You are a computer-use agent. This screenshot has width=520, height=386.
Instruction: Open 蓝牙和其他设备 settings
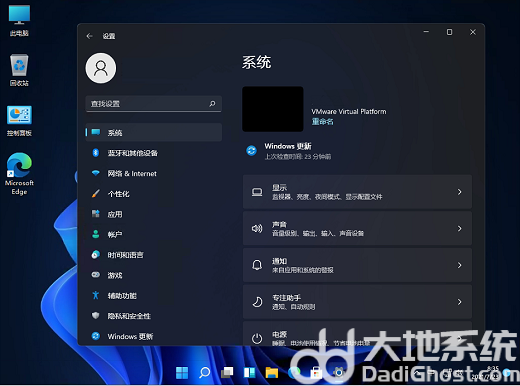pos(154,153)
